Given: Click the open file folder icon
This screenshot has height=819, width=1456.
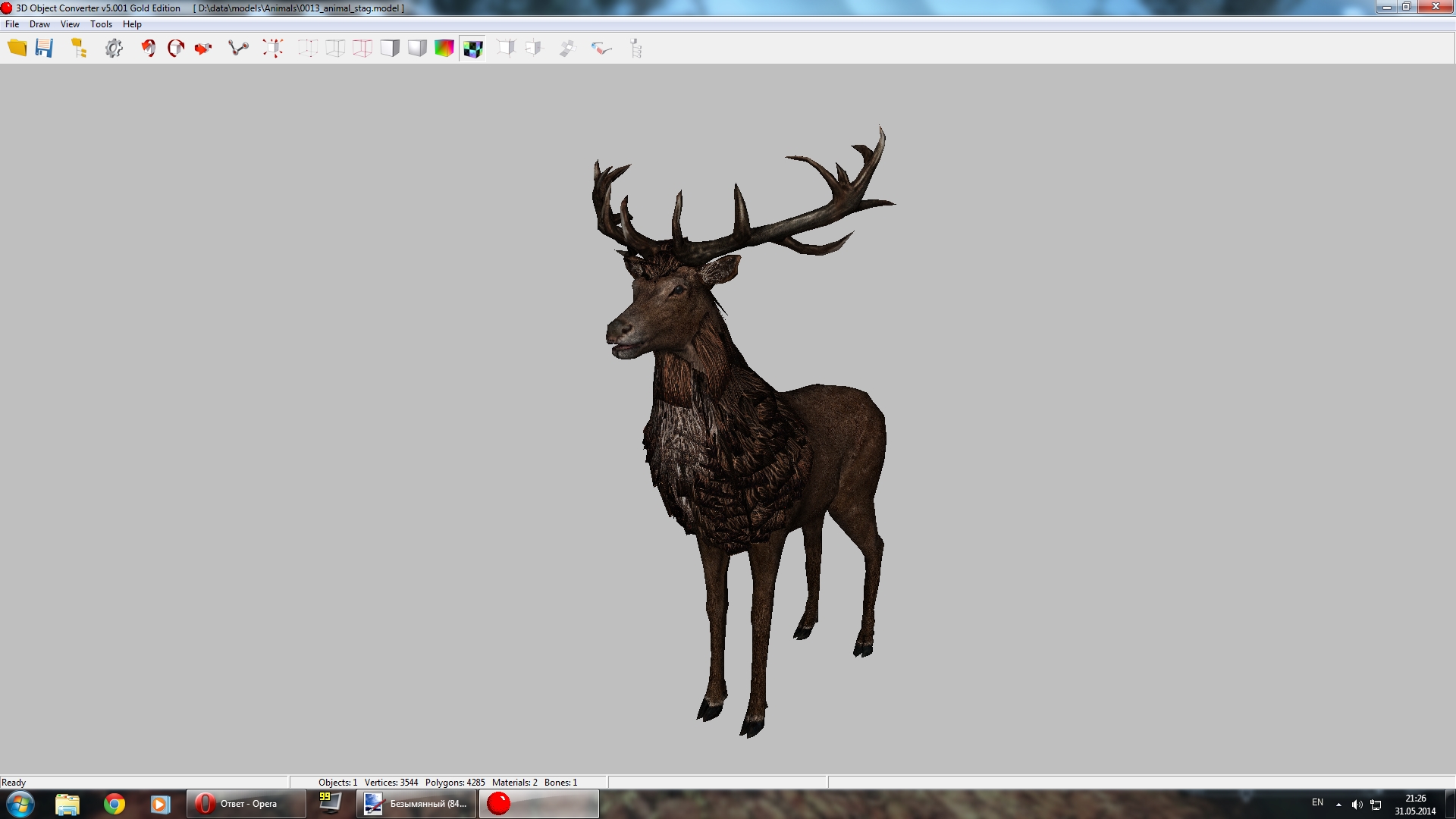Looking at the screenshot, I should pyautogui.click(x=17, y=49).
